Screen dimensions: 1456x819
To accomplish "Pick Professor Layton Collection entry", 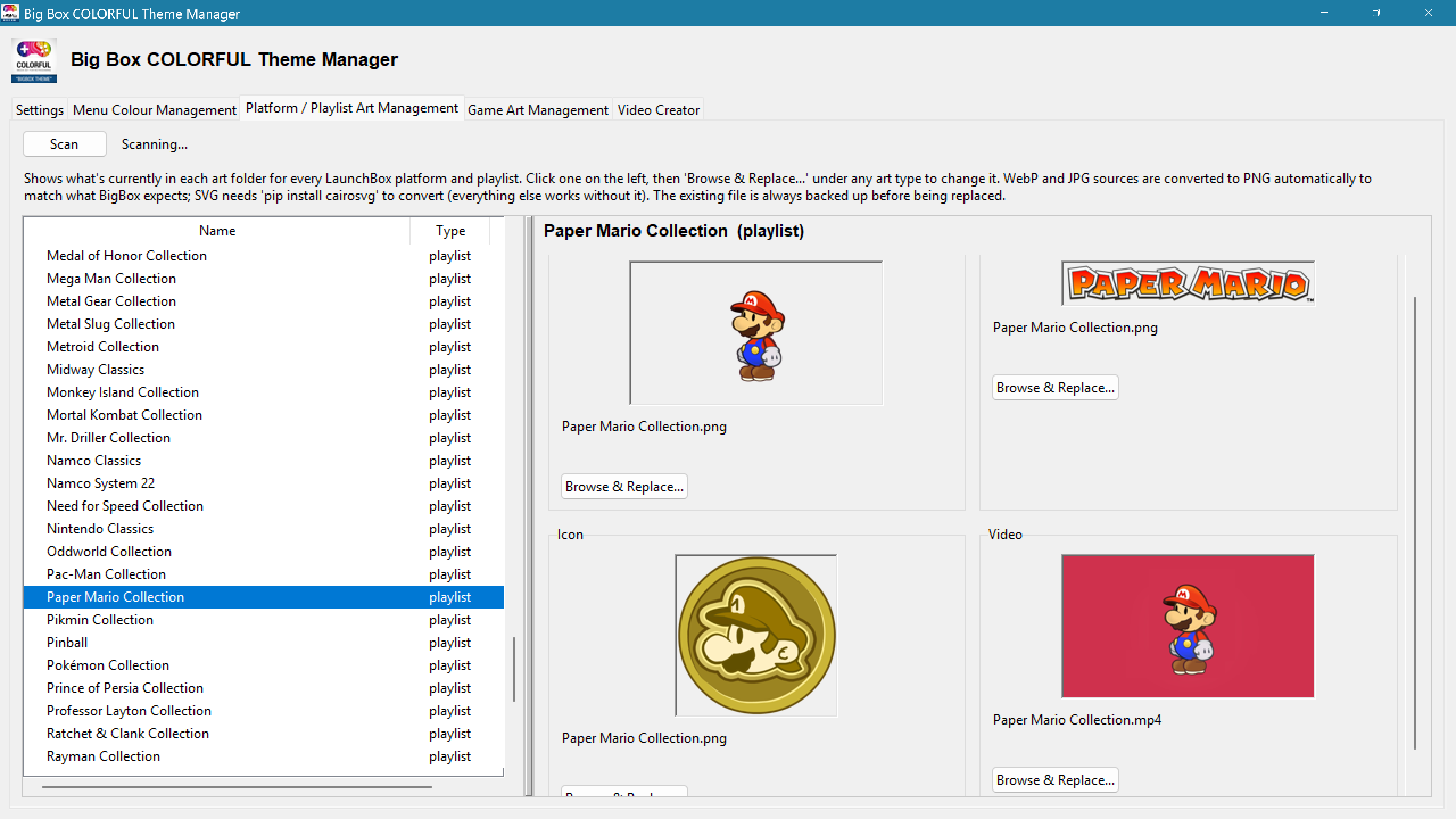I will (x=264, y=711).
